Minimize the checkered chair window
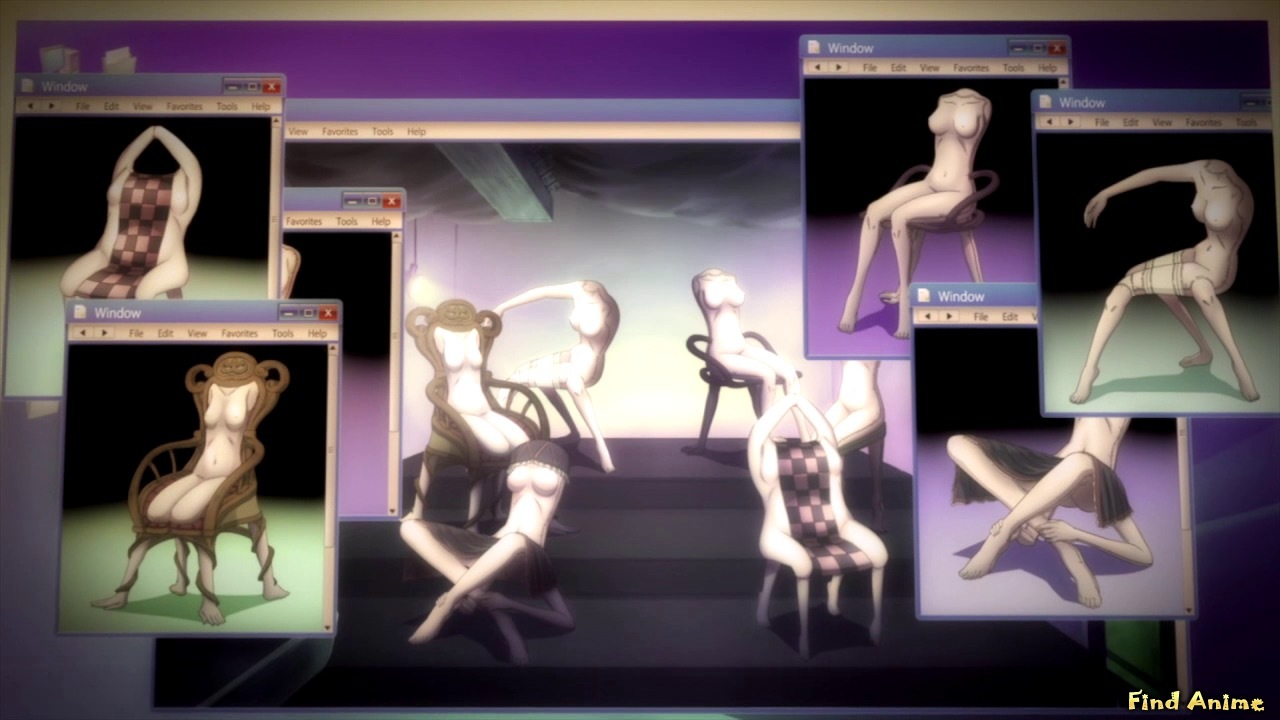Viewport: 1280px width, 720px height. pyautogui.click(x=233, y=87)
